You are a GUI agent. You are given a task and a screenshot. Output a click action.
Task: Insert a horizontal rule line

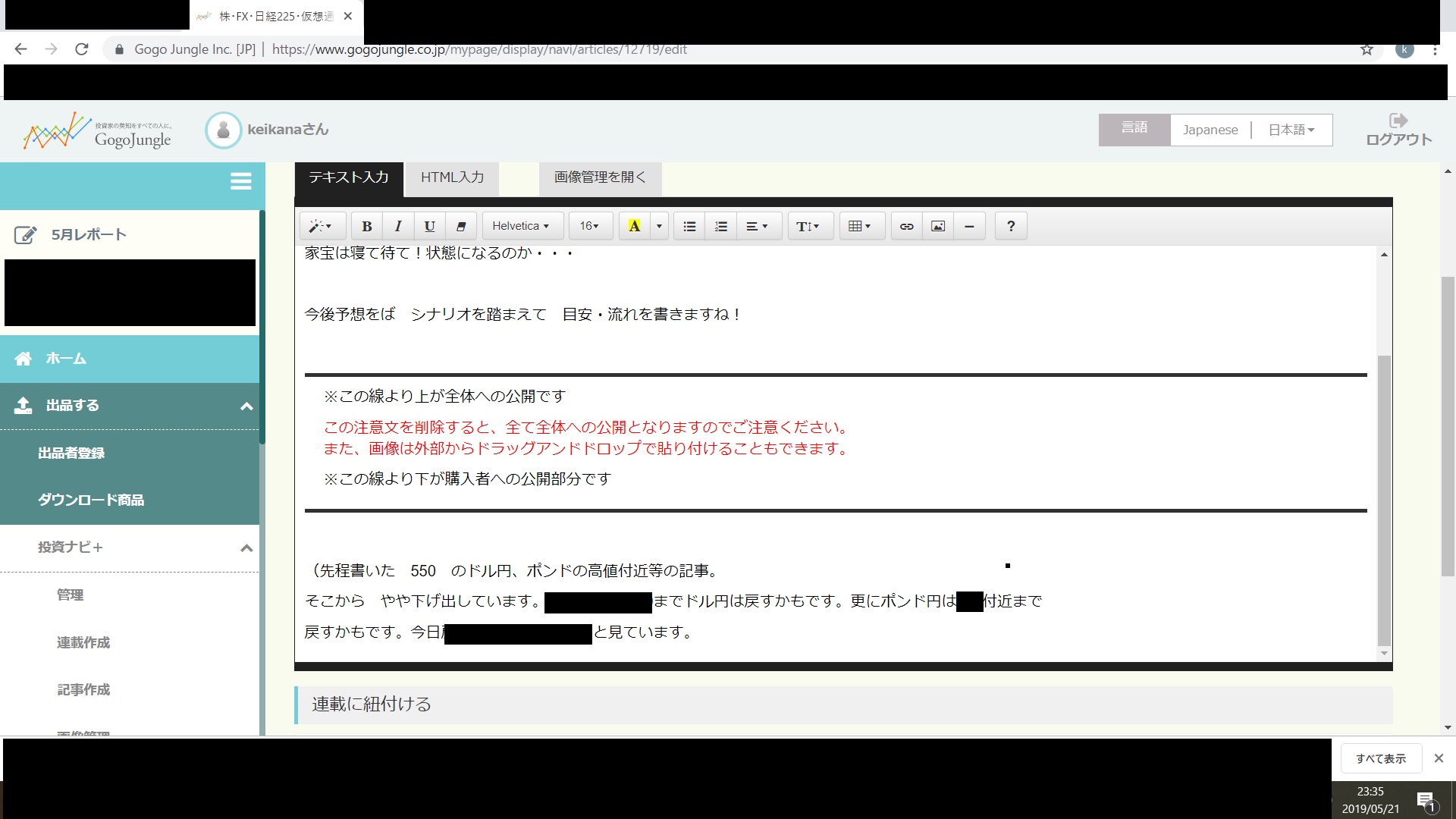pyautogui.click(x=969, y=226)
